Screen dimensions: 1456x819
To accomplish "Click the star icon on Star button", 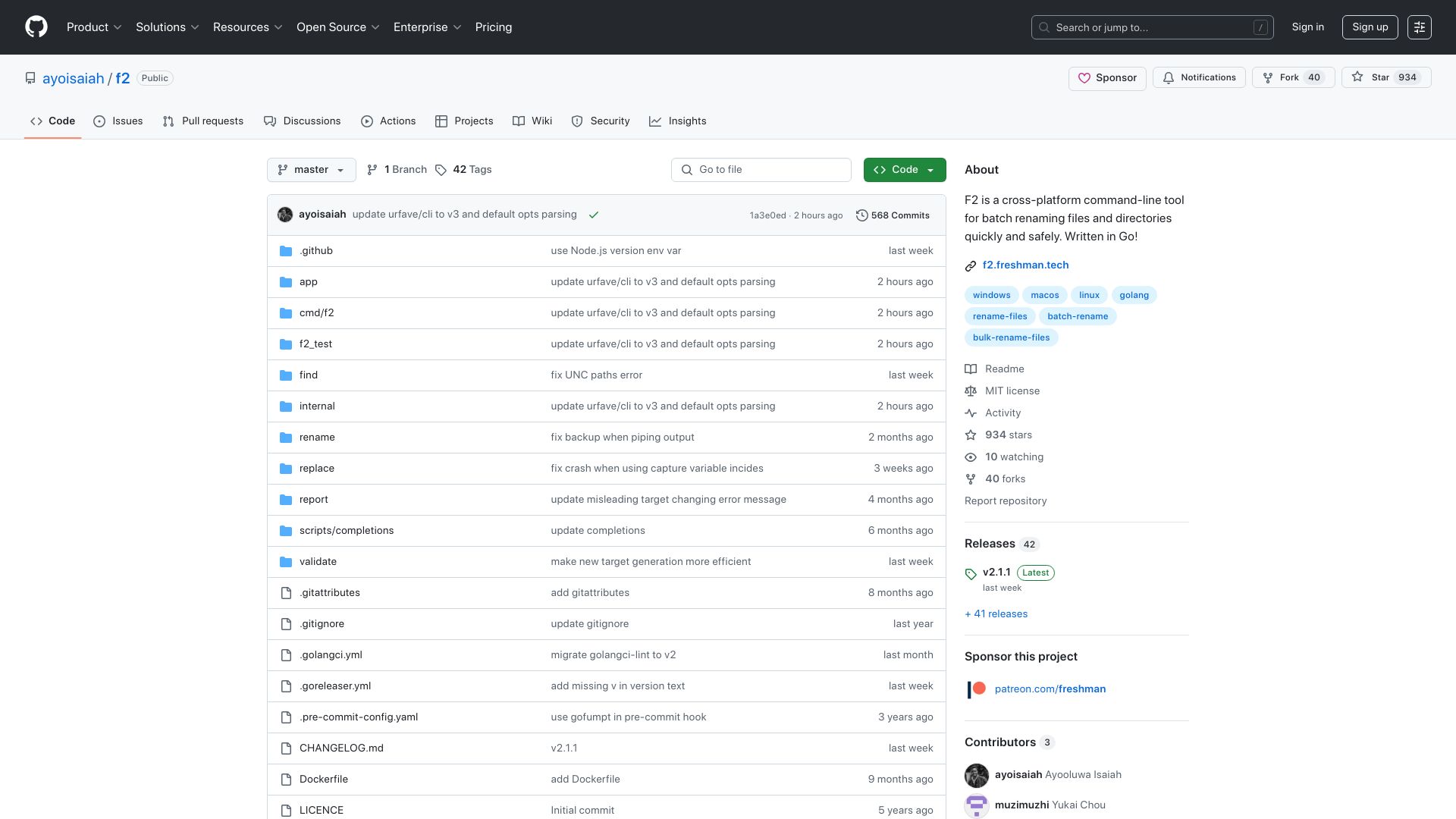I will point(1357,77).
